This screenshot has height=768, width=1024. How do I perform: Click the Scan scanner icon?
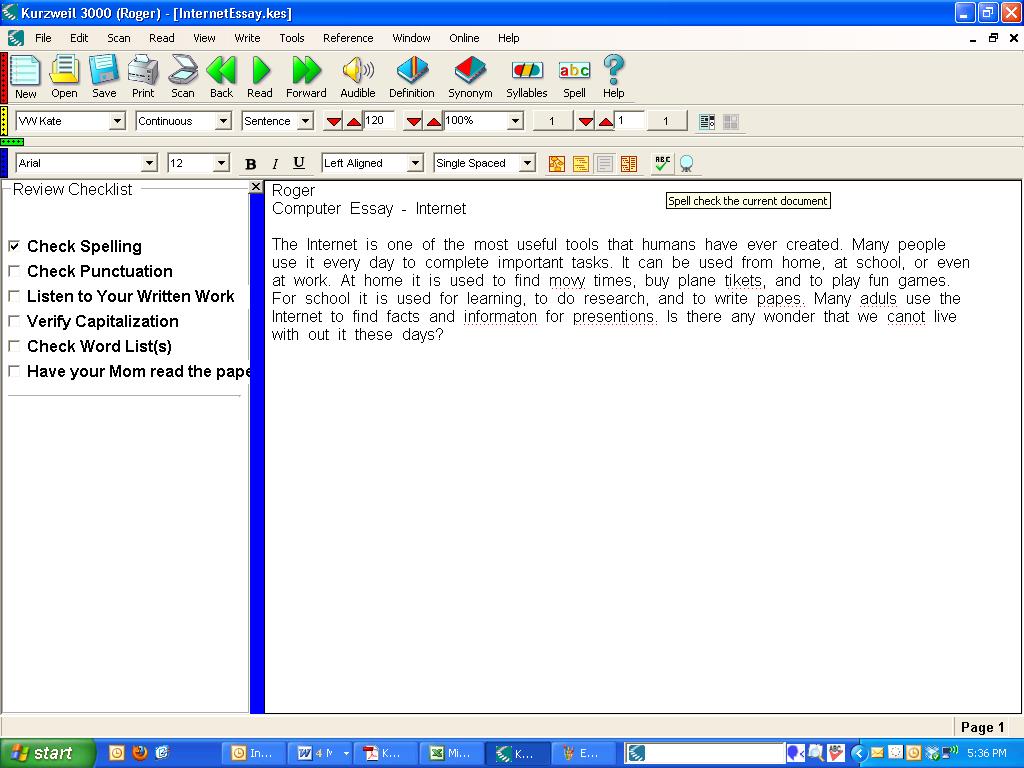tap(183, 77)
